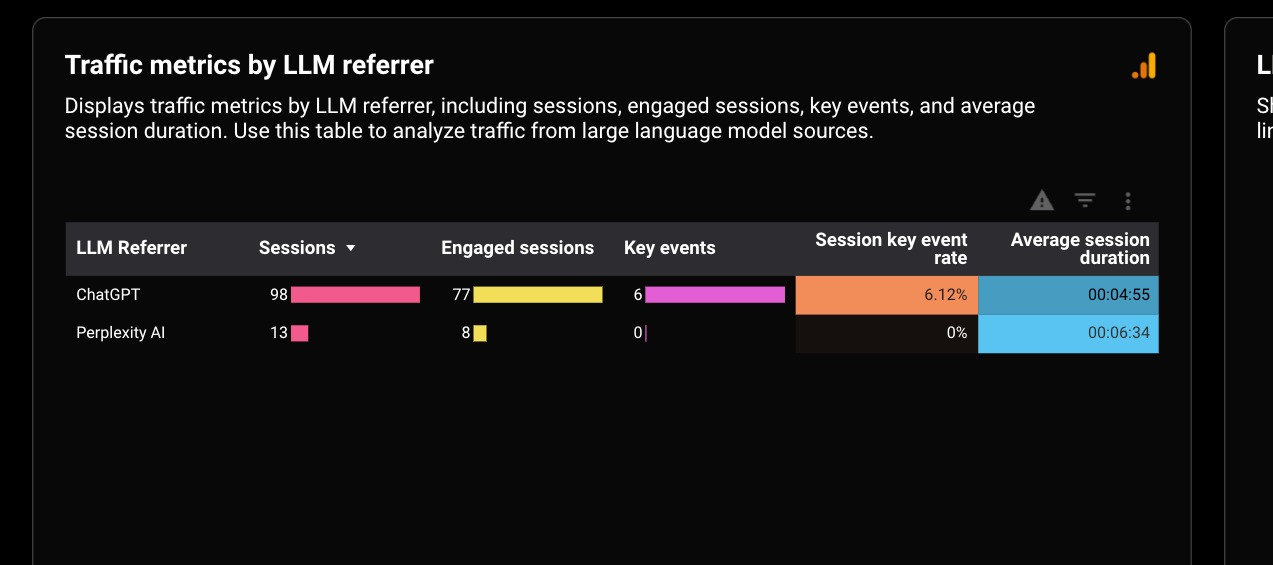Sort by LLM Referrer column header

pos(132,248)
